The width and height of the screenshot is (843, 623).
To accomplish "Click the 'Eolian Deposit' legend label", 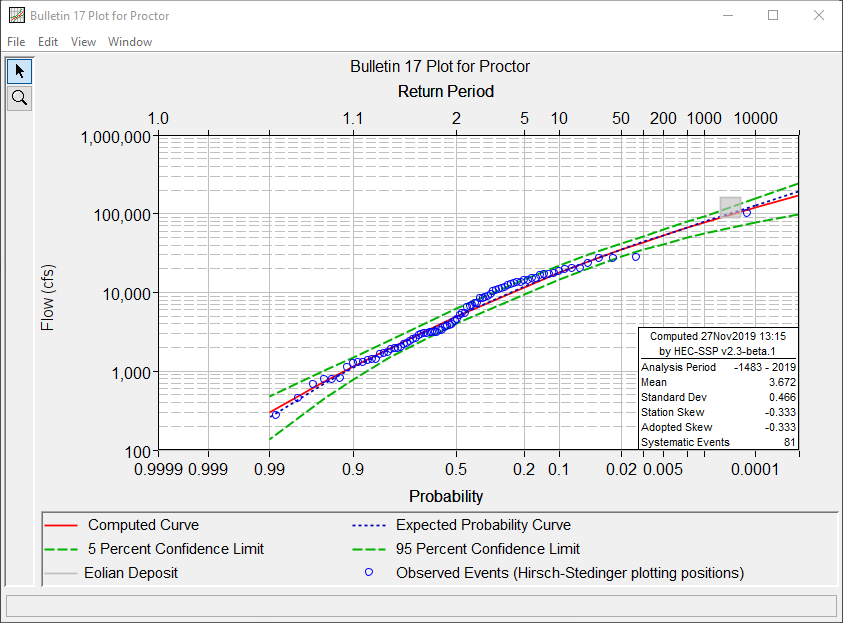I will (131, 573).
